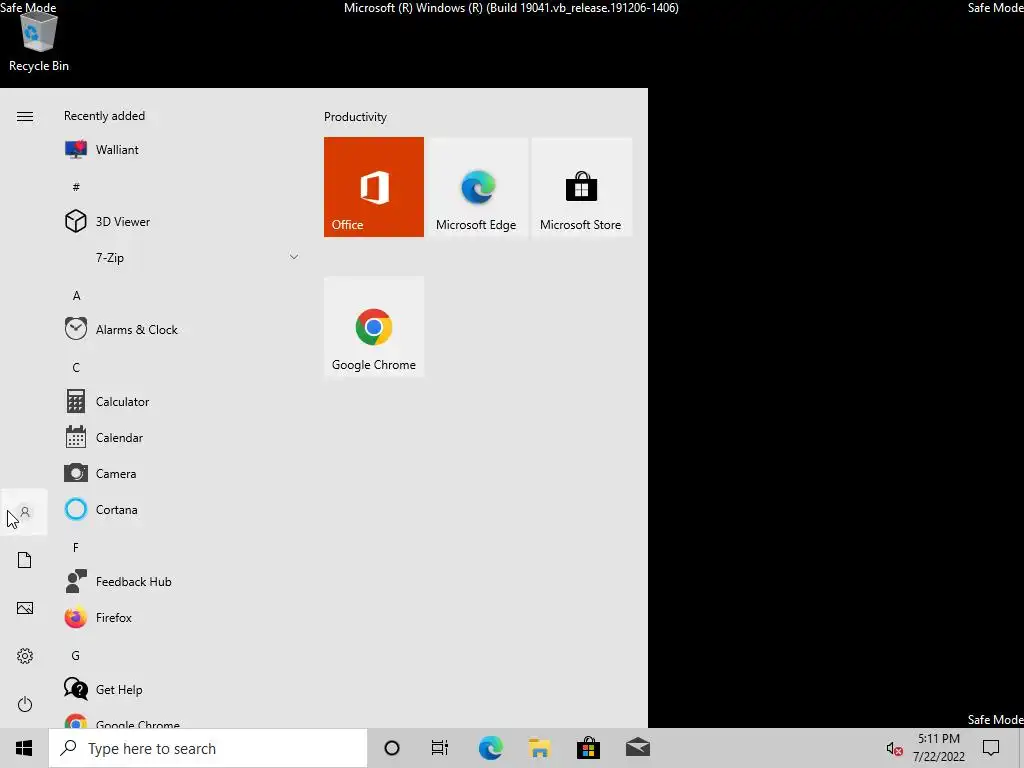
Task: Launch Walliant from Recently added
Action: coord(182,150)
